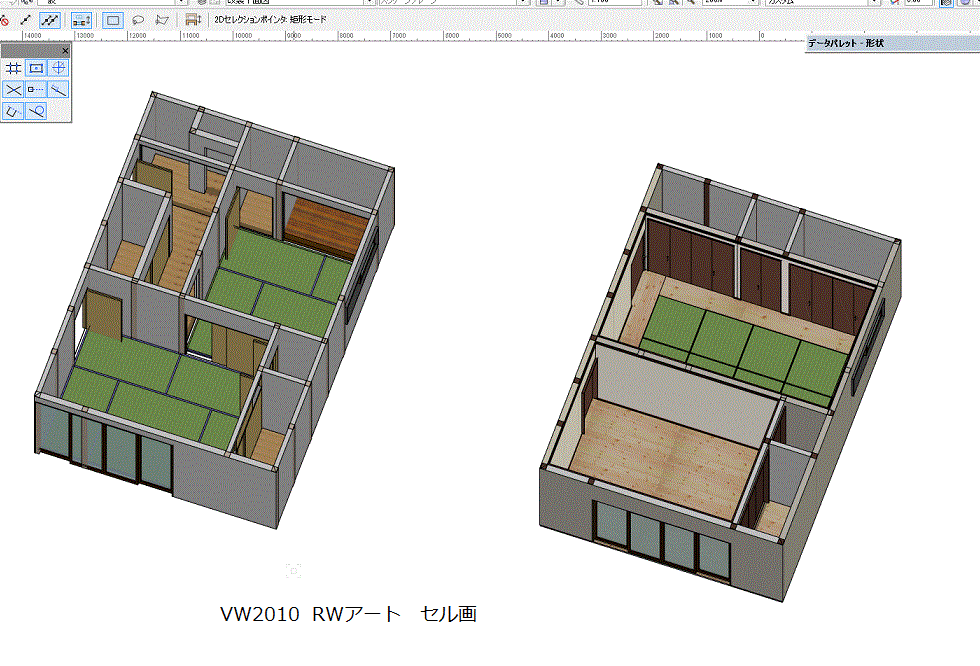980x666 pixels.
Task: Toggle Snap to Distance constraint
Action: point(36,90)
